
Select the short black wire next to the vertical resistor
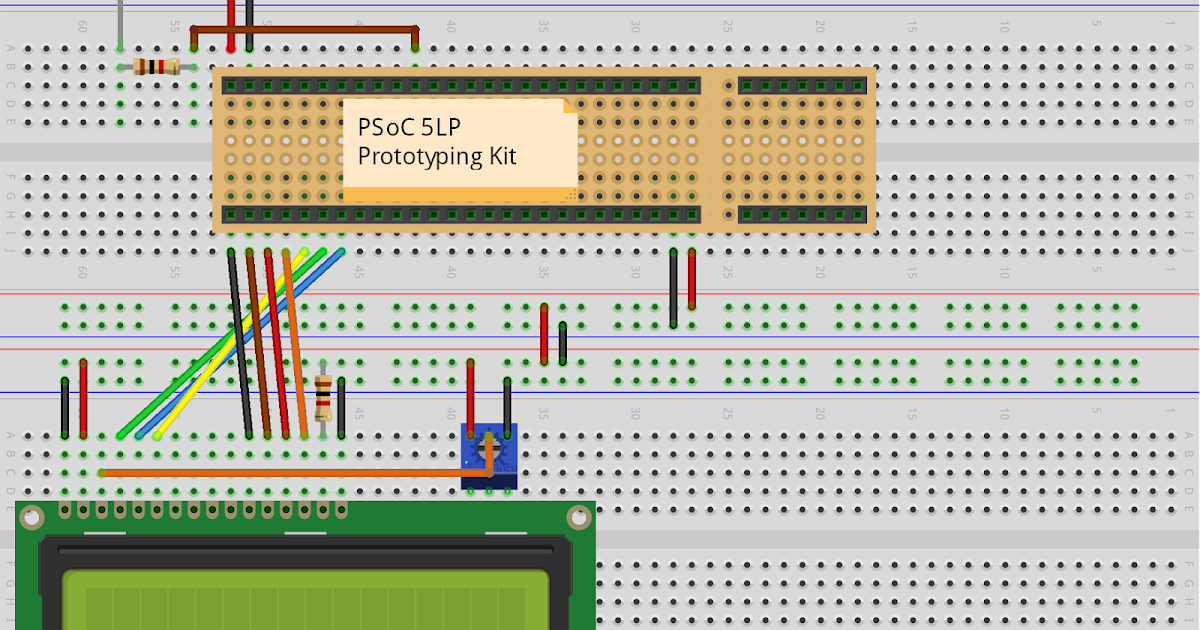click(341, 407)
